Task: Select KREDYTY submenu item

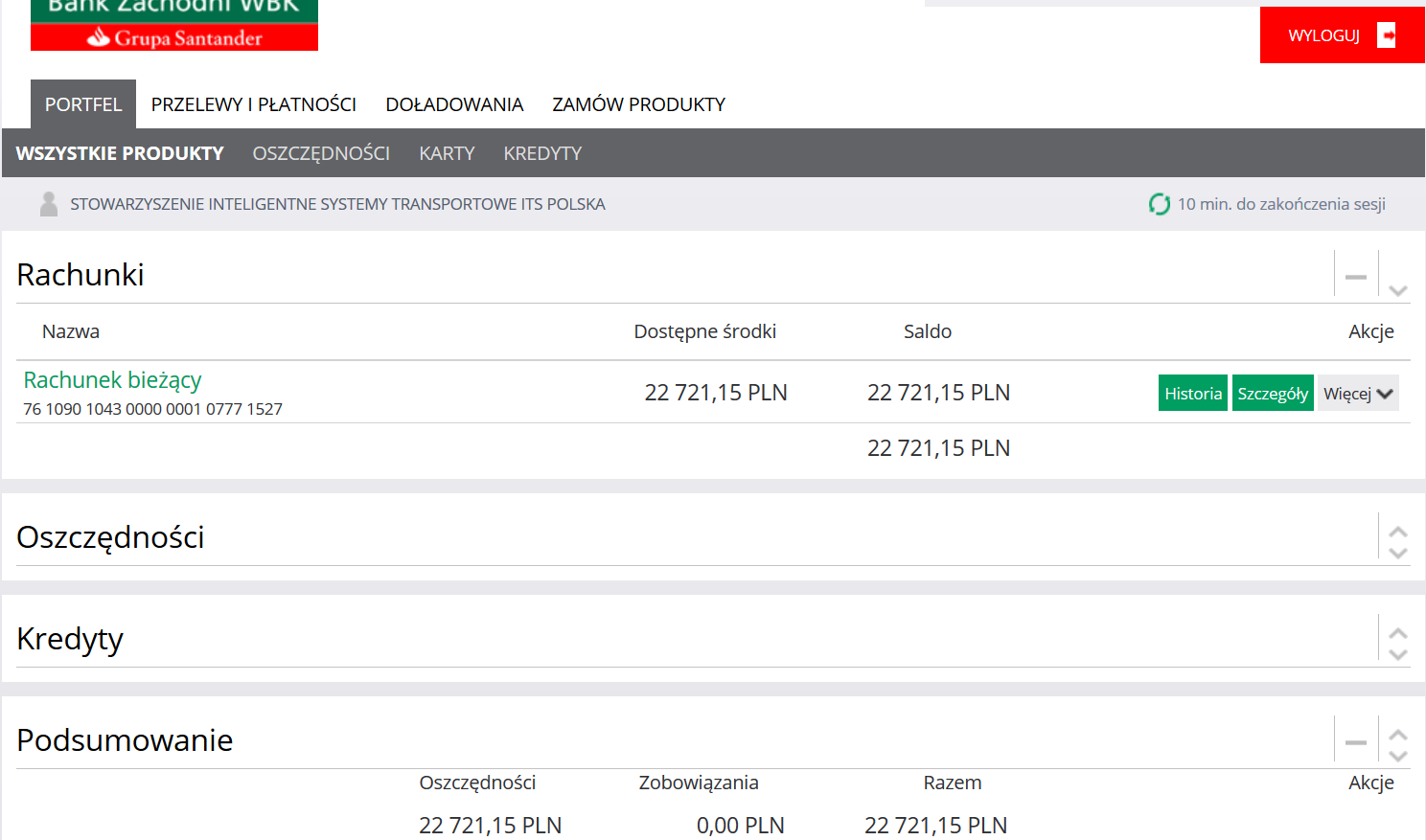Action: 542,153
